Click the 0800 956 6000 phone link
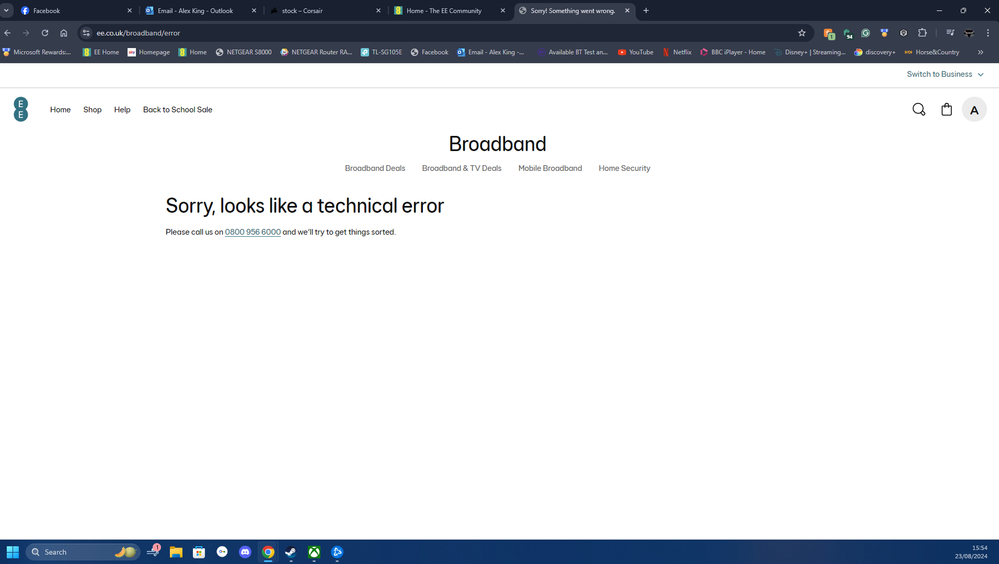 (x=252, y=232)
